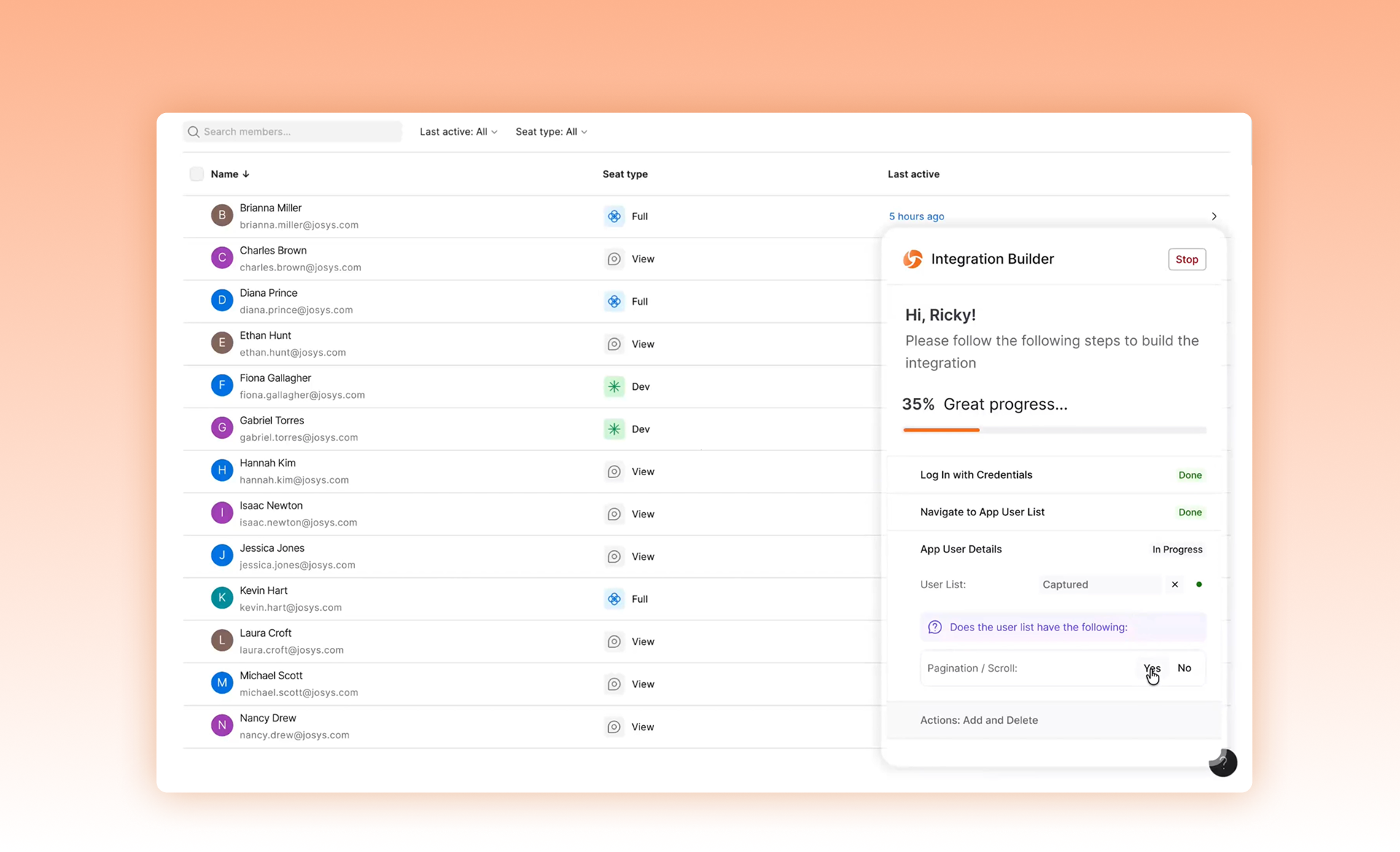Click the Integration Builder logo icon
1400x852 pixels.
(913, 259)
